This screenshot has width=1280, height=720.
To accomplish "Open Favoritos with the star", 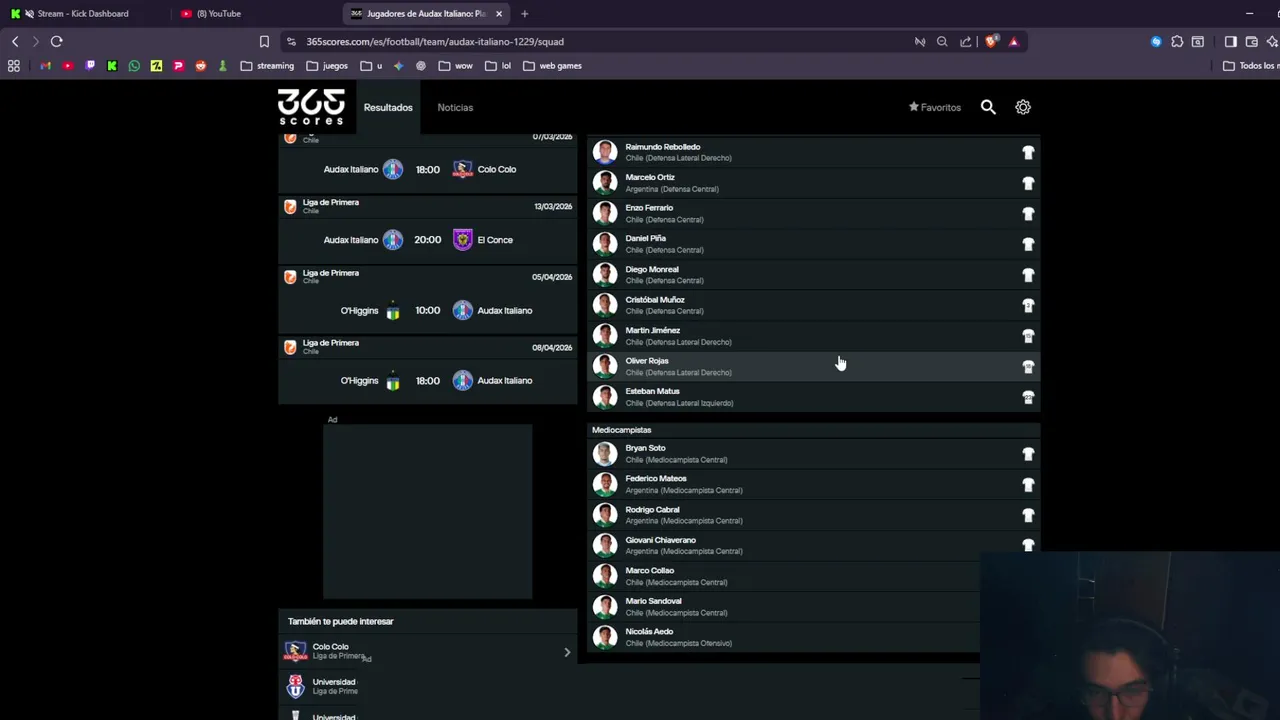I will click(935, 107).
